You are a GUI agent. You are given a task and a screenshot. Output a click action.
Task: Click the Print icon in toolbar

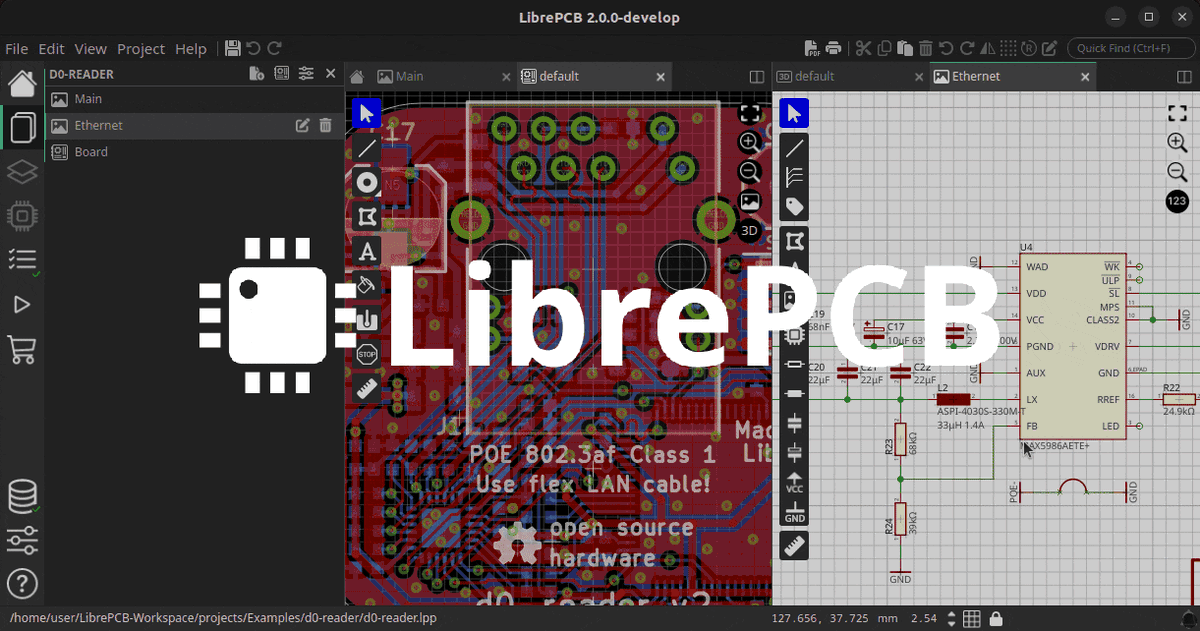pos(834,48)
